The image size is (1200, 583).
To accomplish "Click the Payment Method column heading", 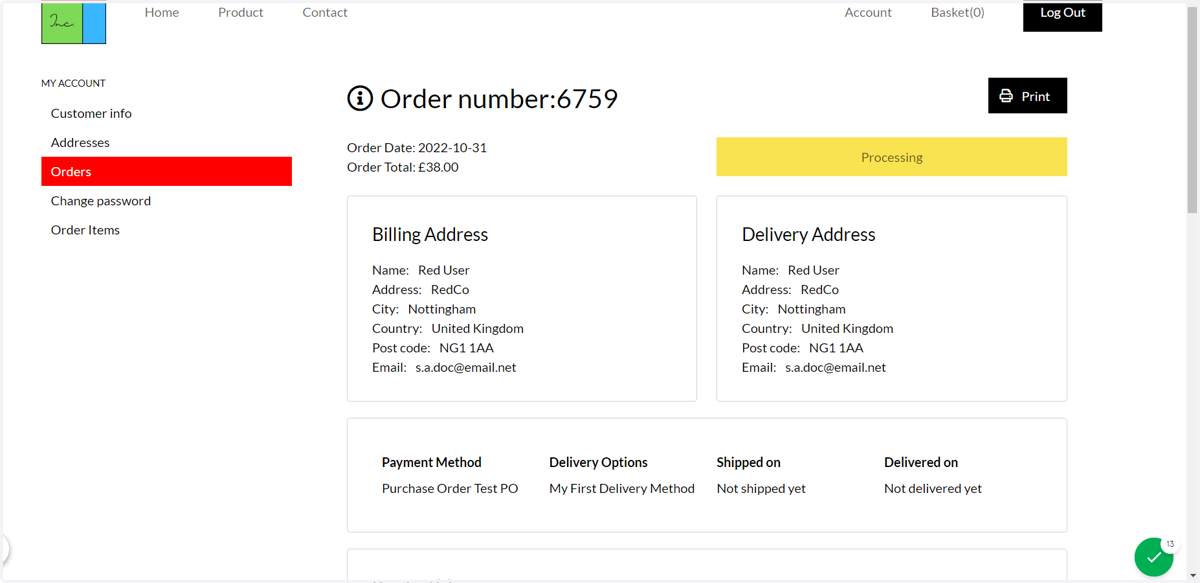I will coord(432,462).
